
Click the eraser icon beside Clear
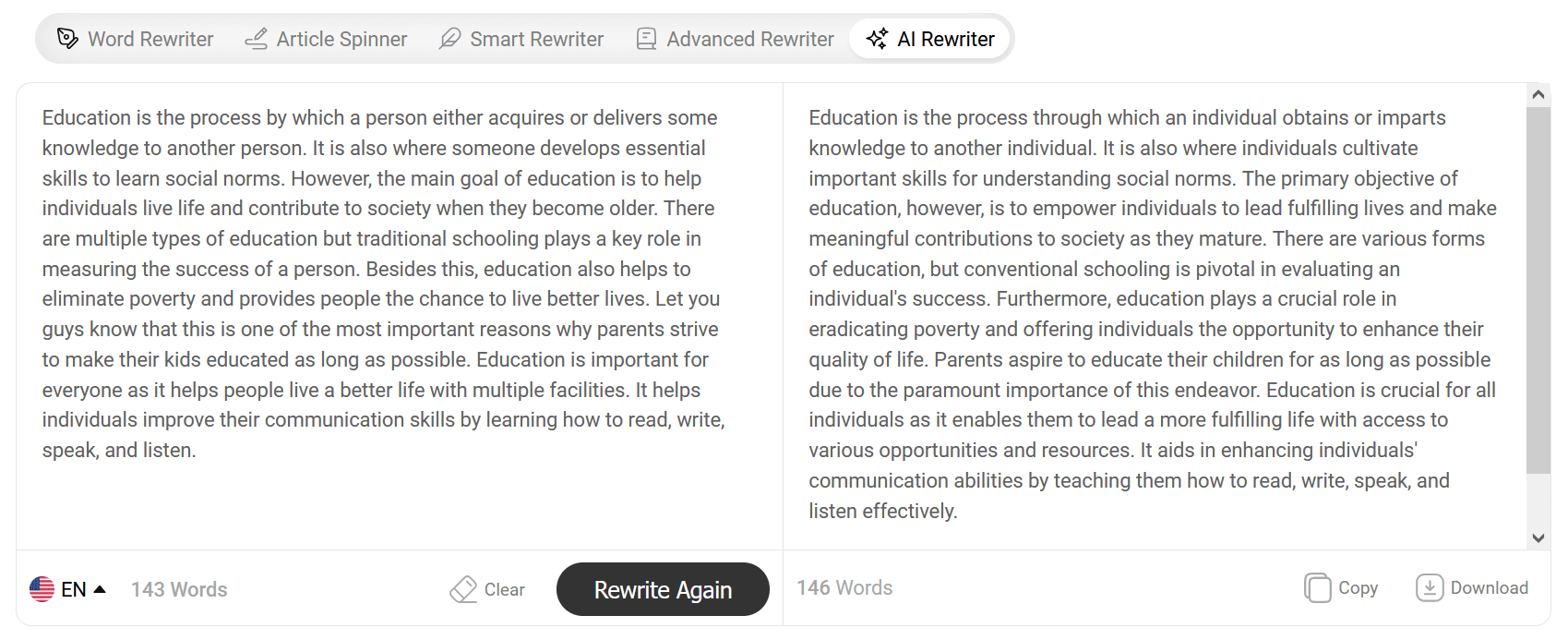point(463,589)
